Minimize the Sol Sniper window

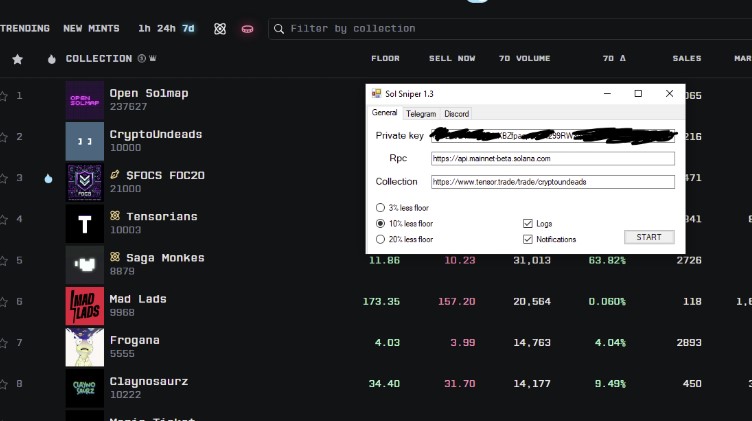[607, 94]
